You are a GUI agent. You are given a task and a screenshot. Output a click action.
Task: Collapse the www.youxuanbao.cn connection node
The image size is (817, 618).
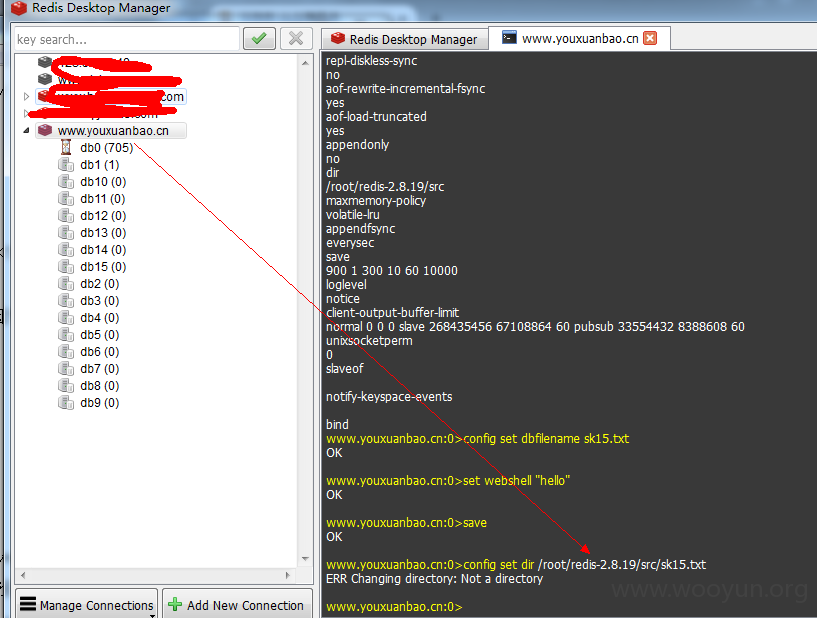27,130
